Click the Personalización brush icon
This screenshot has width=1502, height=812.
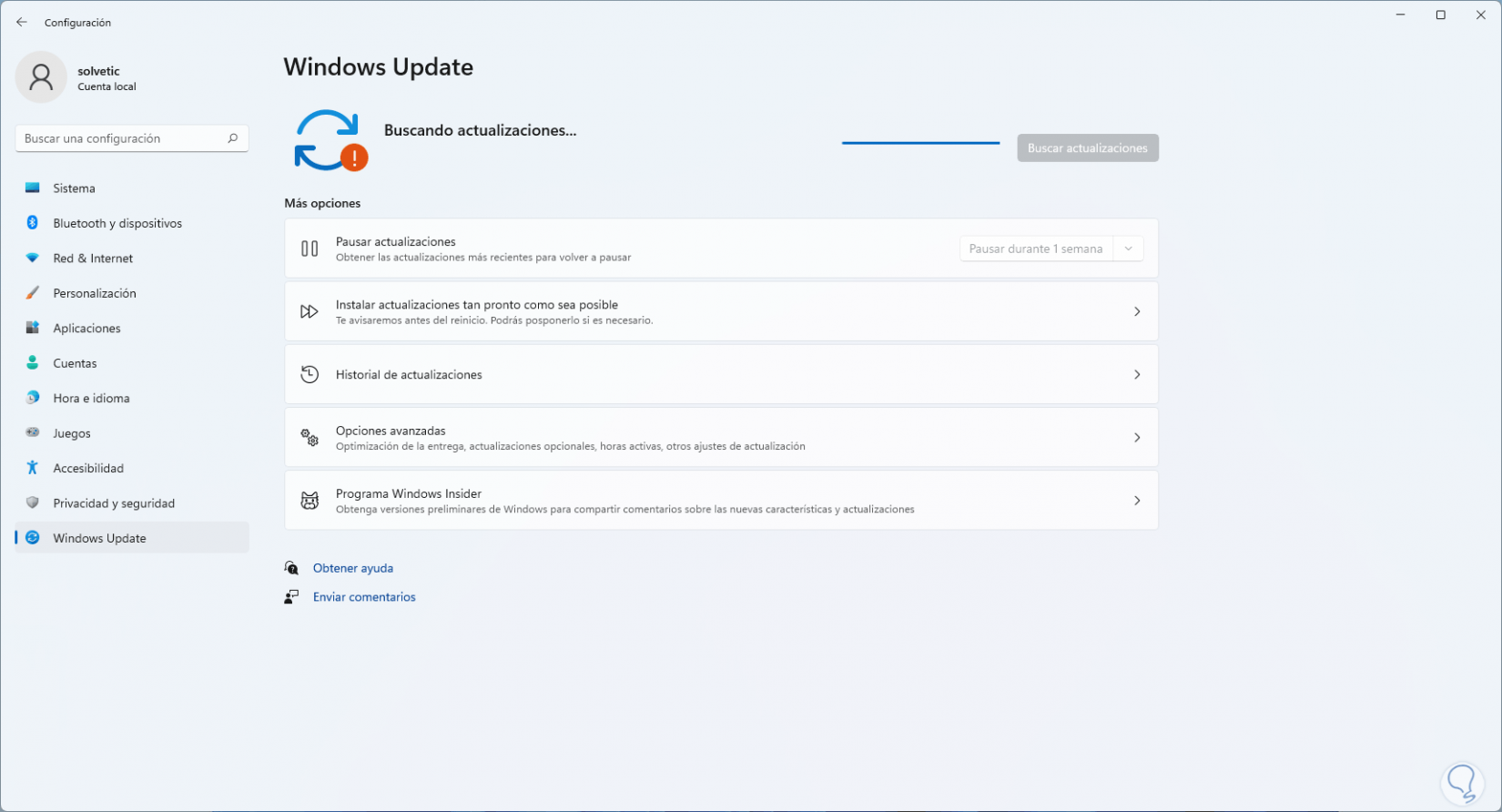click(x=33, y=293)
